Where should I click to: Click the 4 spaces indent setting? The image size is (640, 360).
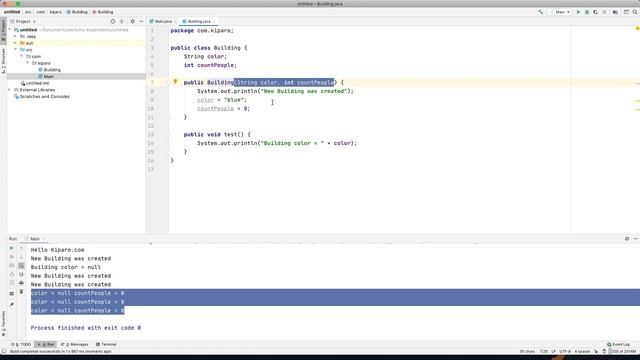582,351
